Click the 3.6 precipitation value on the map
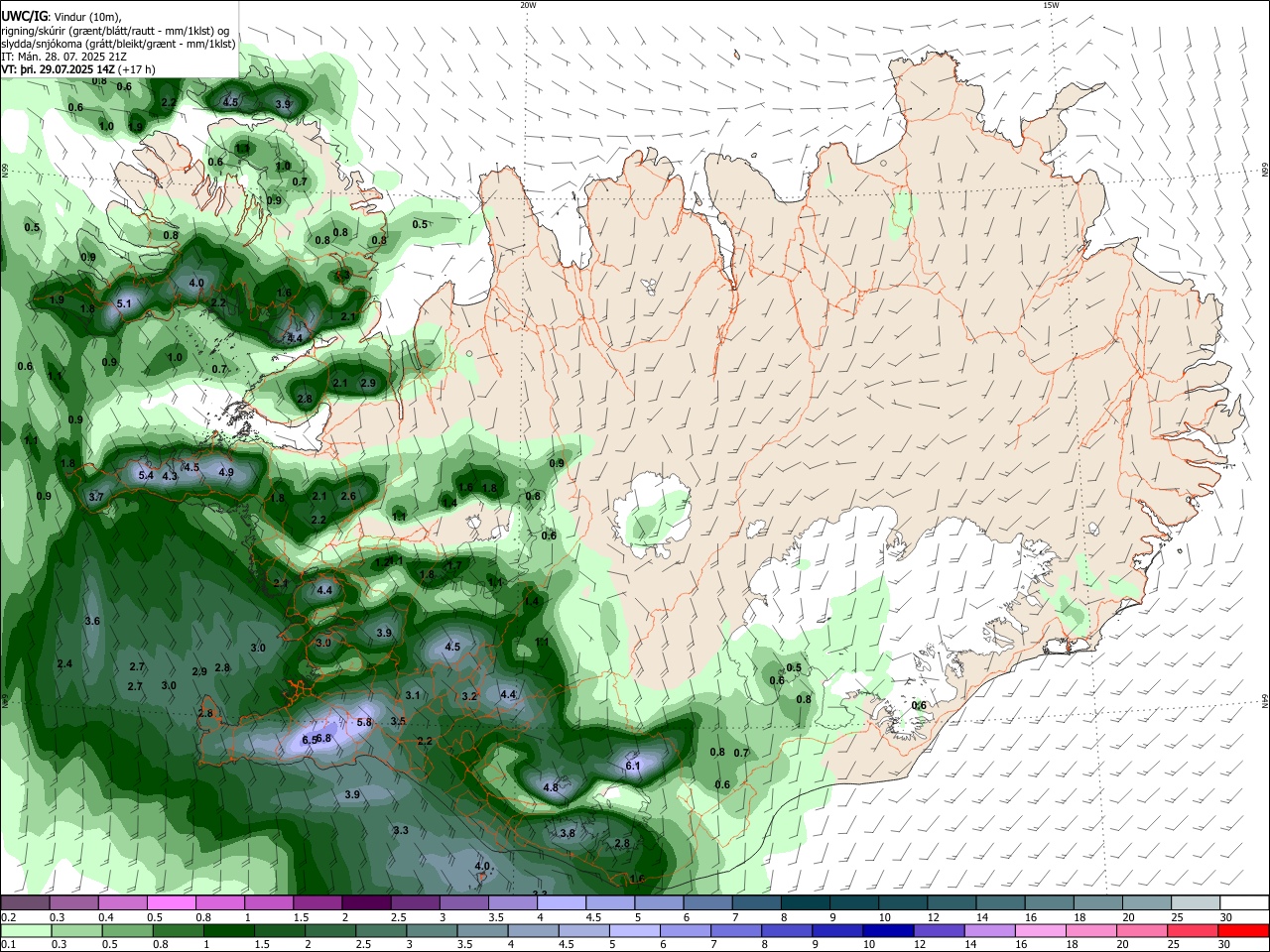Viewport: 1270px width, 952px height. 92,621
